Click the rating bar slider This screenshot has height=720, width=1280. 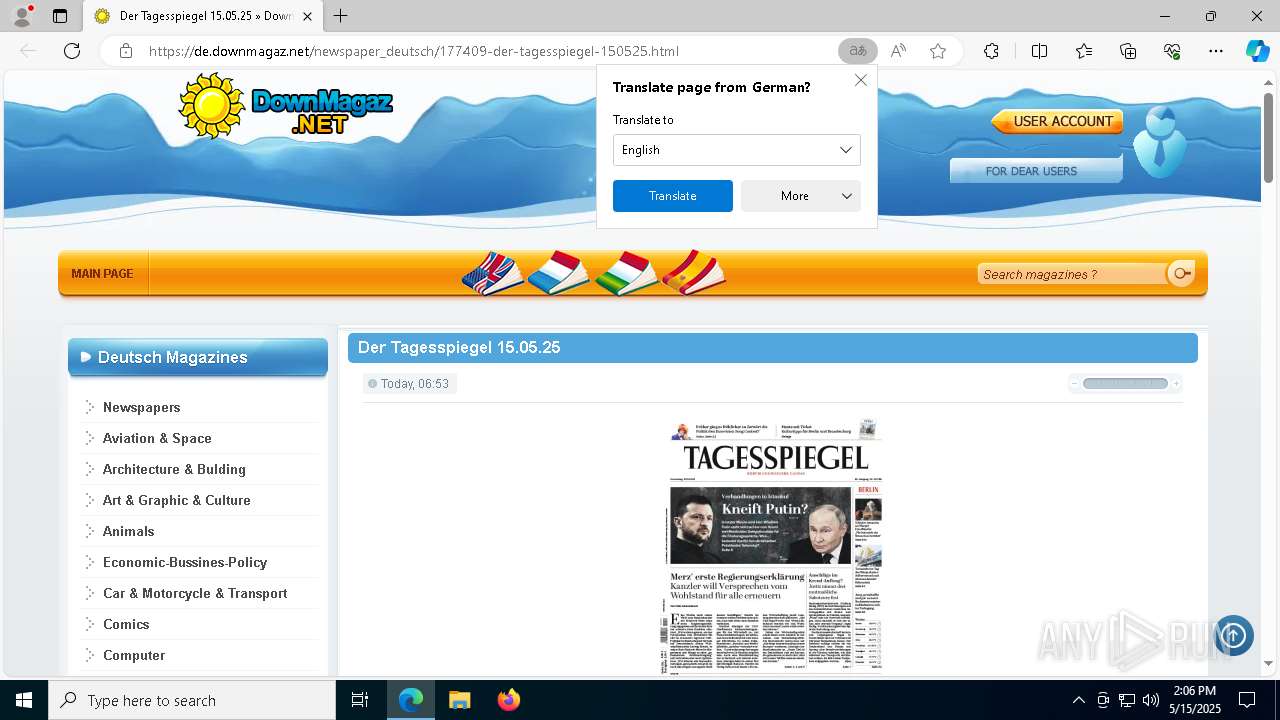pos(1125,383)
